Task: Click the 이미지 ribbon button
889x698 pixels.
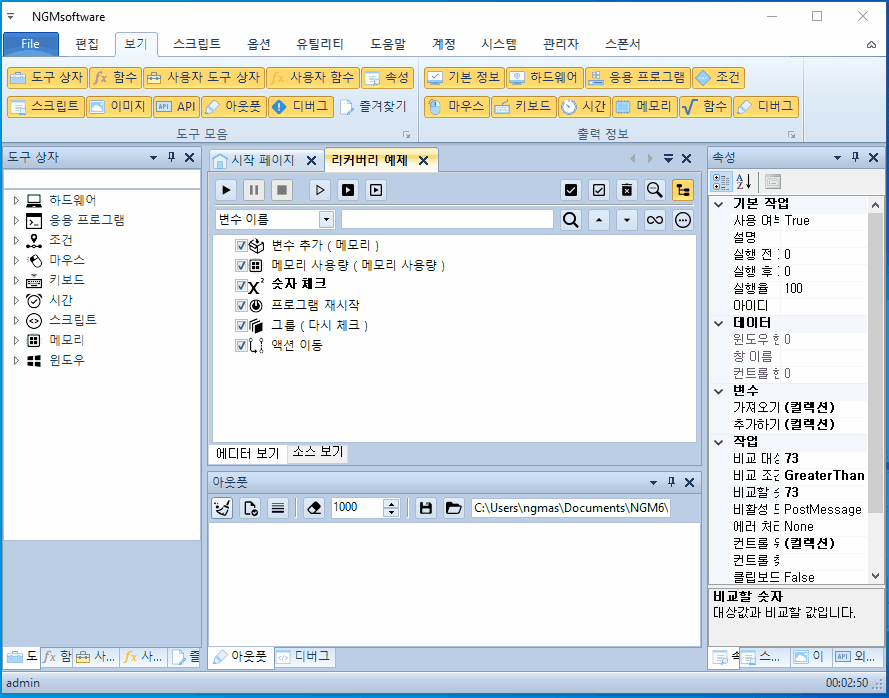Action: click(119, 107)
